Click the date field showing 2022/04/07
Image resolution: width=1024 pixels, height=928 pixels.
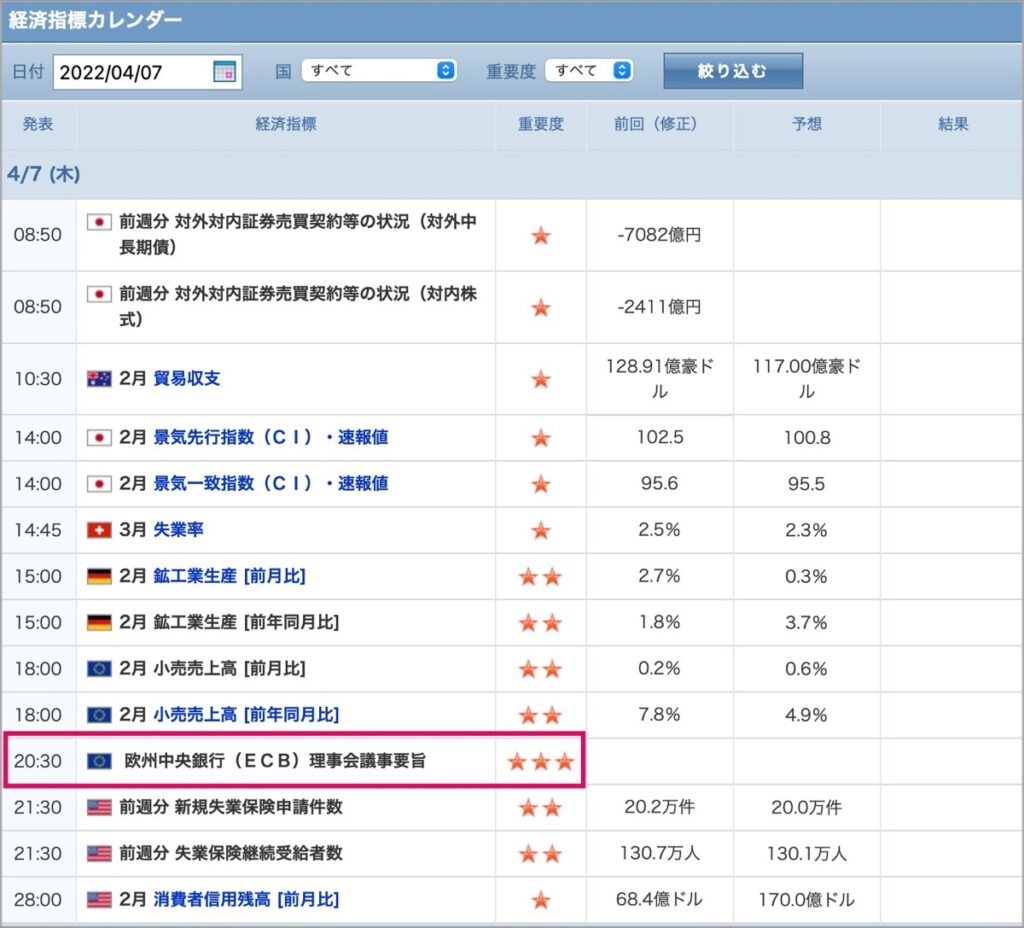pyautogui.click(x=148, y=72)
